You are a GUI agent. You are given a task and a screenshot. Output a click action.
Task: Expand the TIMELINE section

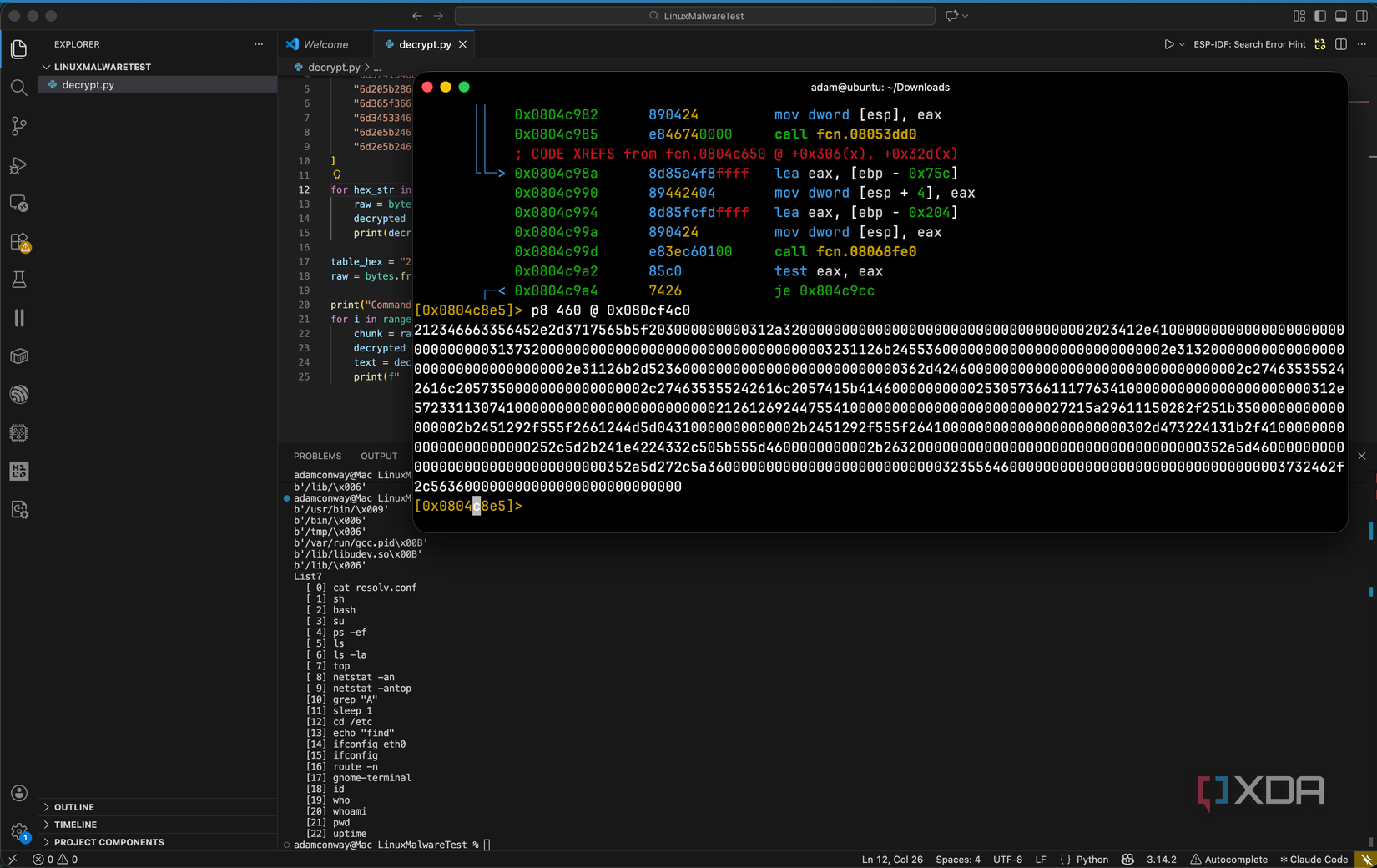click(76, 825)
